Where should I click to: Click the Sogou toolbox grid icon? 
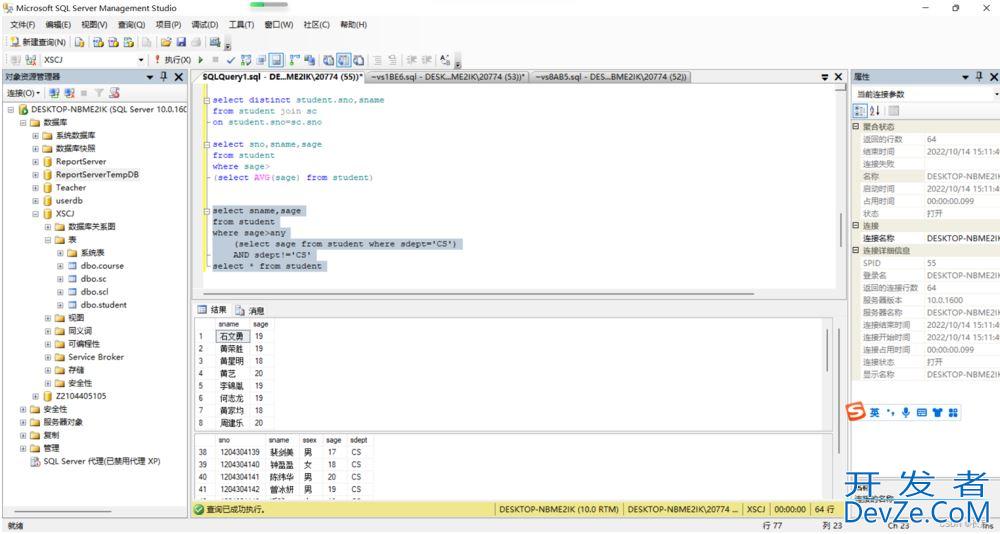pos(953,413)
